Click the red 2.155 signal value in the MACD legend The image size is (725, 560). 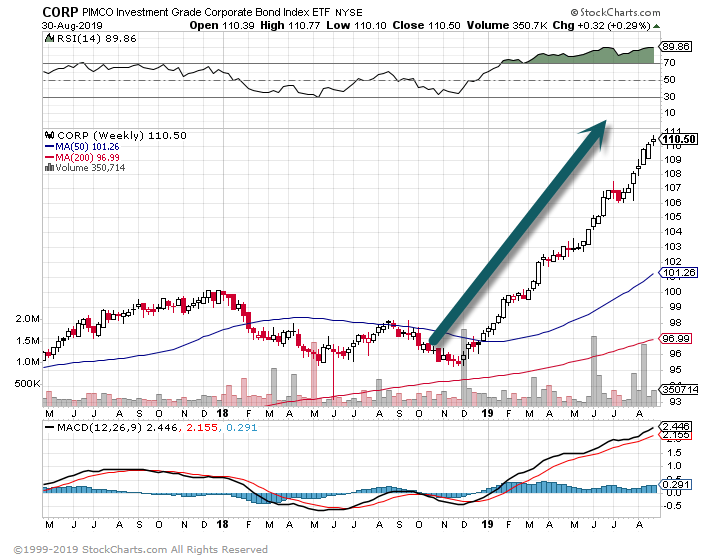202,428
